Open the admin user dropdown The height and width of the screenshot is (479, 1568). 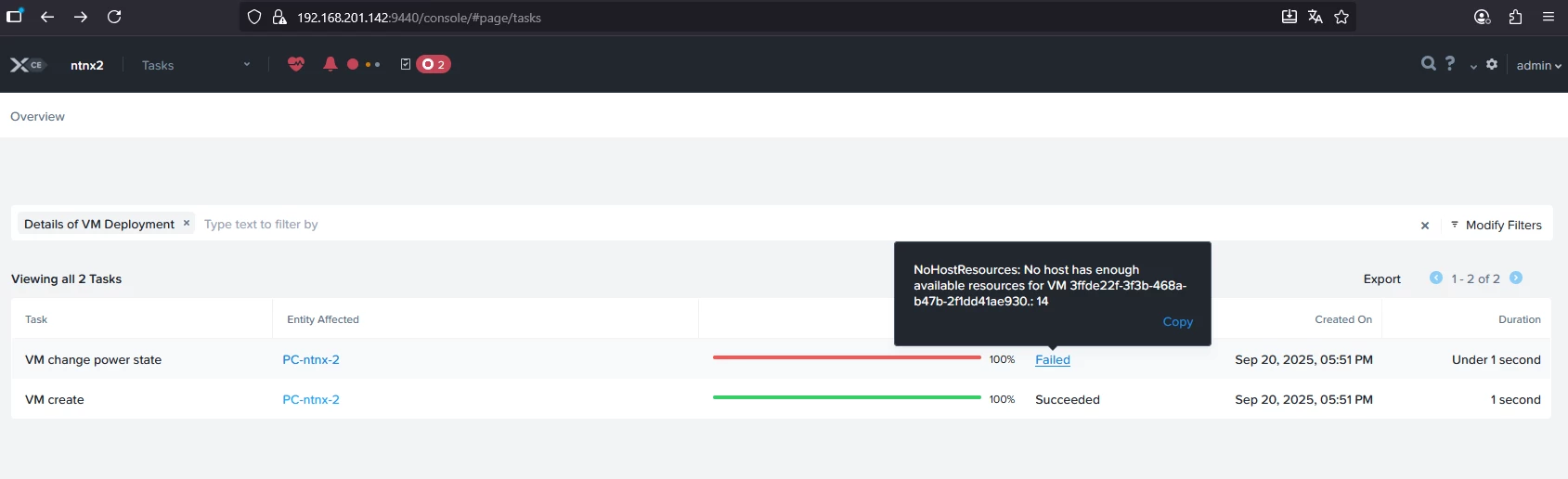tap(1539, 65)
